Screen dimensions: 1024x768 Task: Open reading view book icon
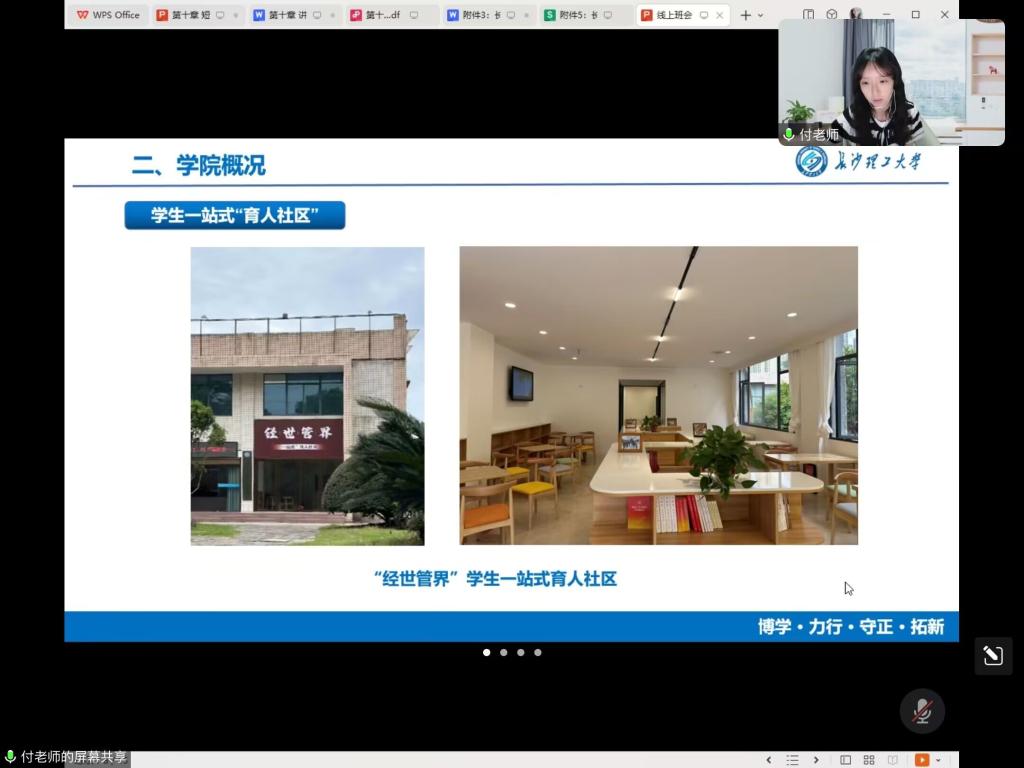[x=893, y=760]
